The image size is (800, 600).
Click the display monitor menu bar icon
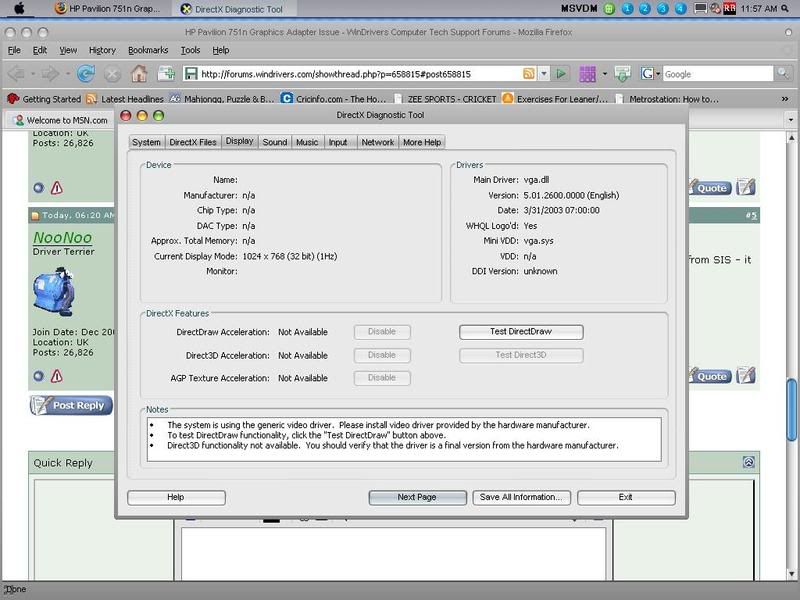pyautogui.click(x=701, y=9)
